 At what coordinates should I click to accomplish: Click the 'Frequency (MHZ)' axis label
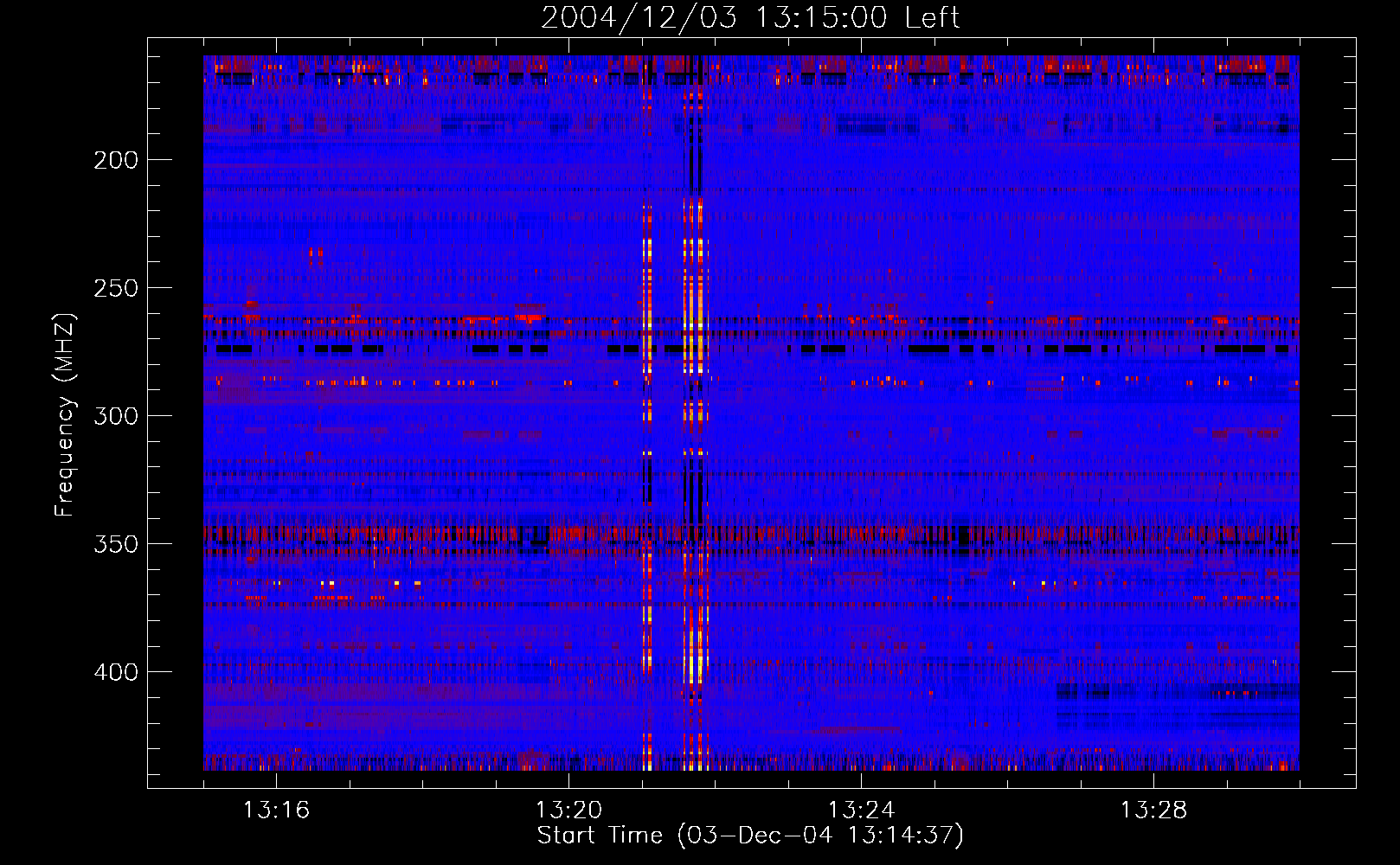pos(65,415)
